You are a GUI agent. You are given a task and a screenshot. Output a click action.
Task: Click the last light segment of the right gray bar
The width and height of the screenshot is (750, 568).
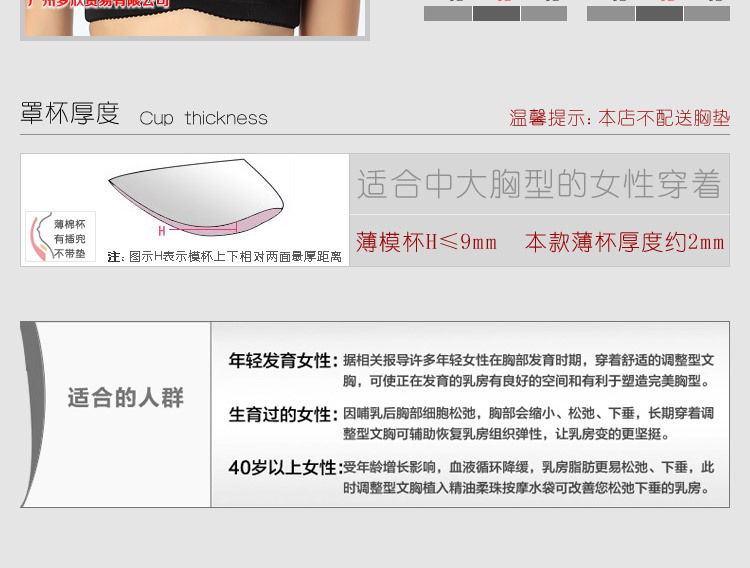[707, 13]
